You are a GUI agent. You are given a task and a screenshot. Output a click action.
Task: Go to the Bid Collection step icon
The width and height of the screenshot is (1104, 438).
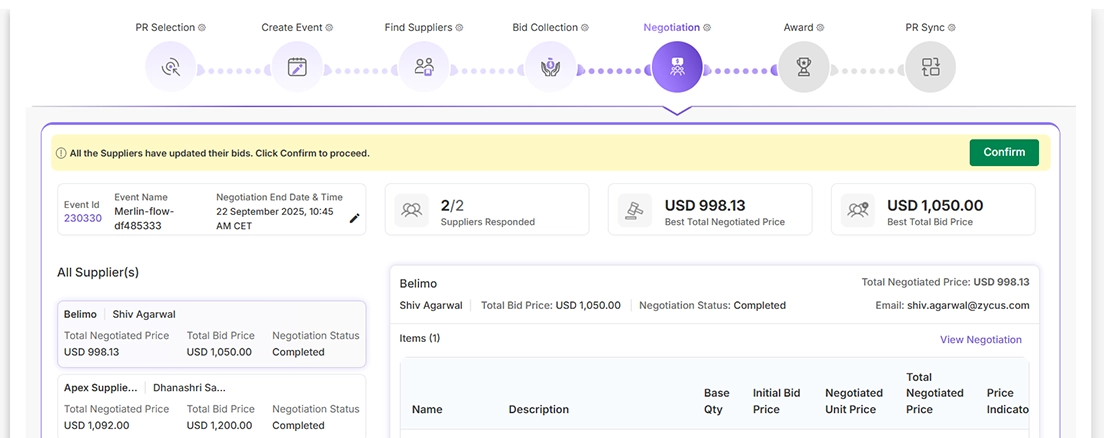point(550,67)
